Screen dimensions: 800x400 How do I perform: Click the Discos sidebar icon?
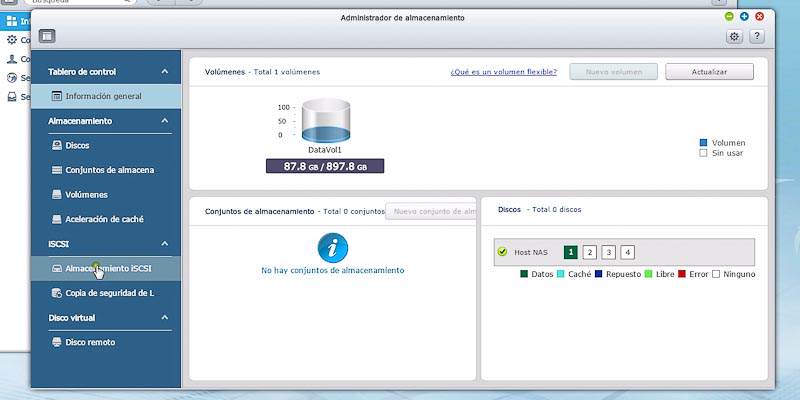pyautogui.click(x=57, y=145)
